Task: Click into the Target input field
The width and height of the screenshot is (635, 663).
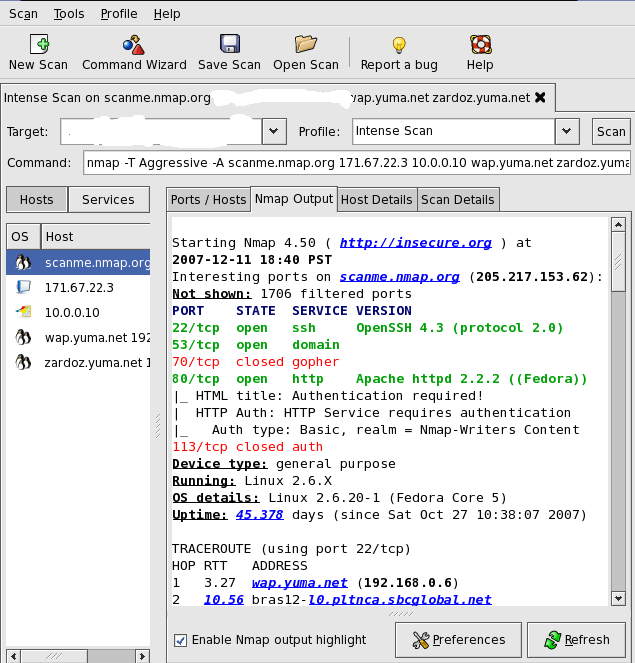Action: pyautogui.click(x=161, y=132)
